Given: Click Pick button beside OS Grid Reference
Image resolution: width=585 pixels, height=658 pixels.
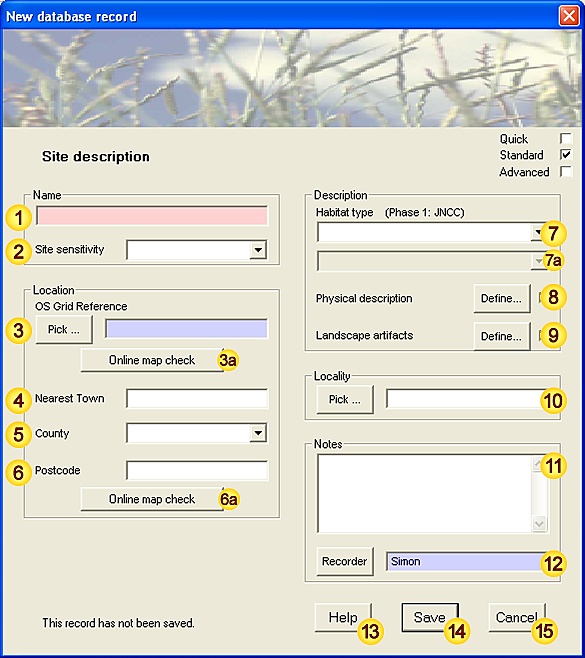Looking at the screenshot, I should click(x=64, y=329).
